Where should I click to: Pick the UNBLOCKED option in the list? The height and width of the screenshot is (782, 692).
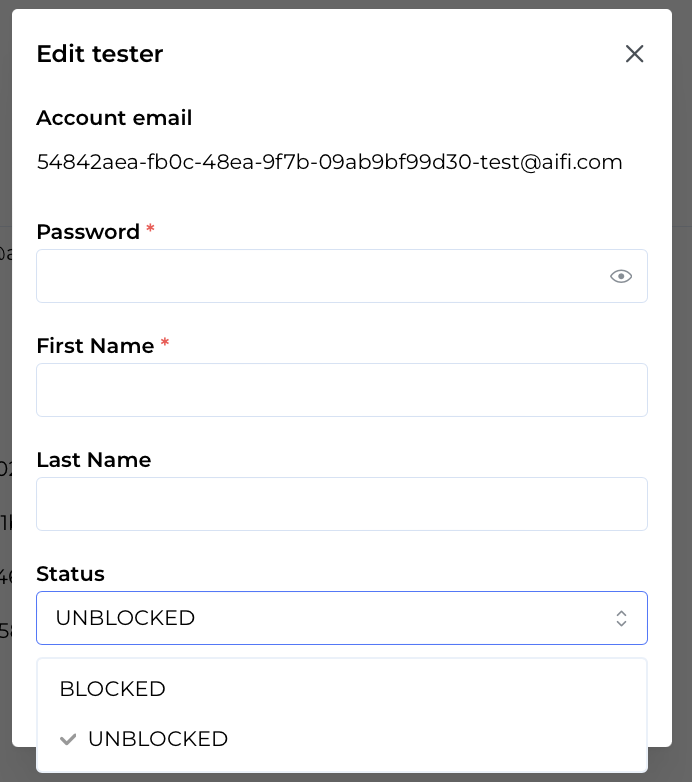(158, 739)
